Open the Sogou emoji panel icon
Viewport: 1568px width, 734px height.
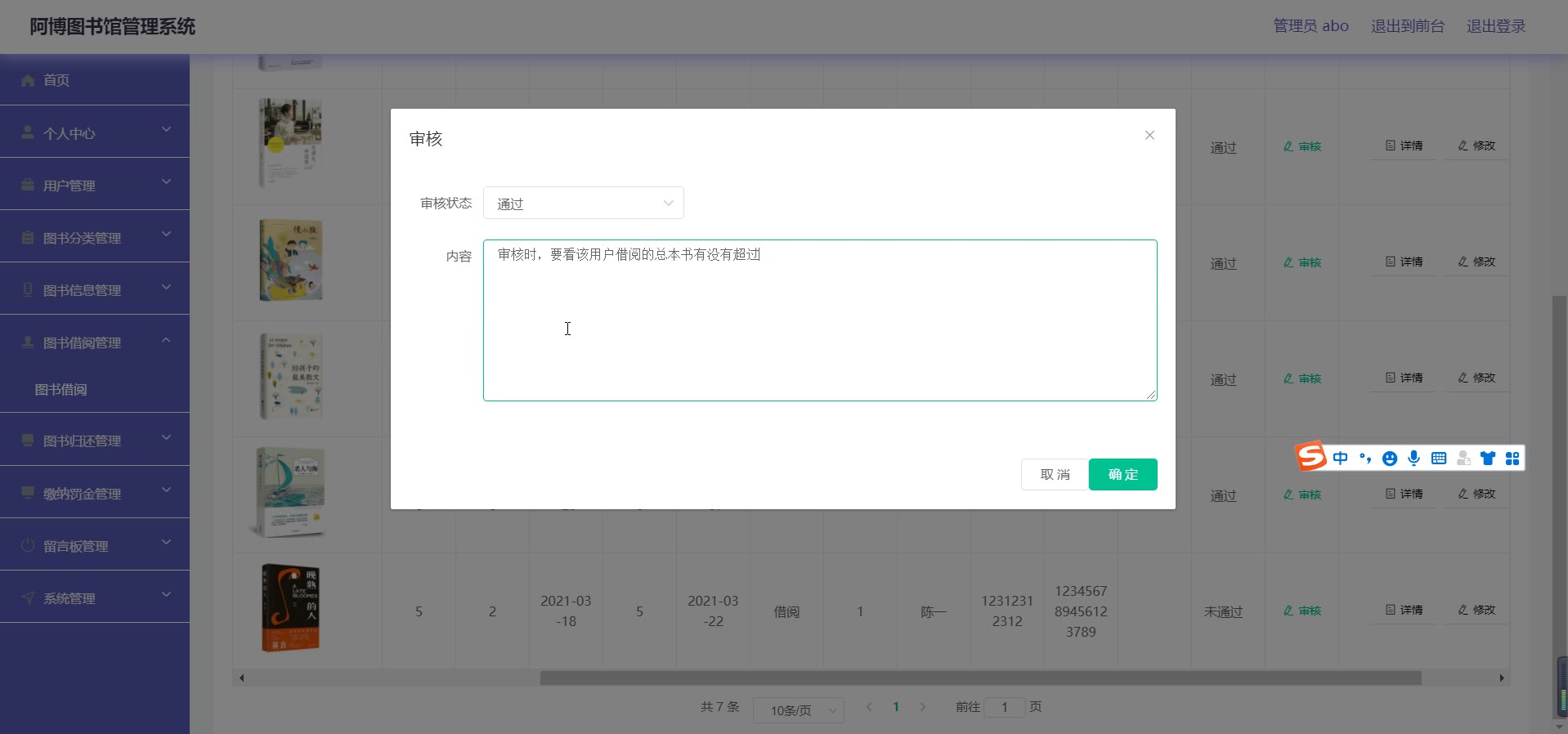pos(1389,459)
